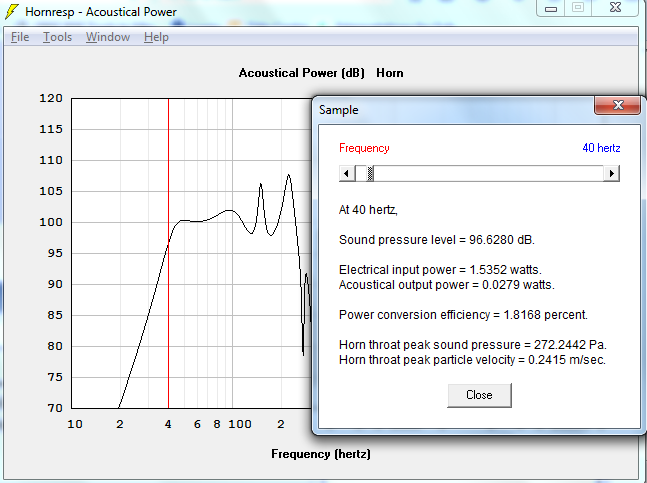Click the frequency slider track right of thumb
Image resolution: width=647 pixels, height=483 pixels.
(x=489, y=173)
